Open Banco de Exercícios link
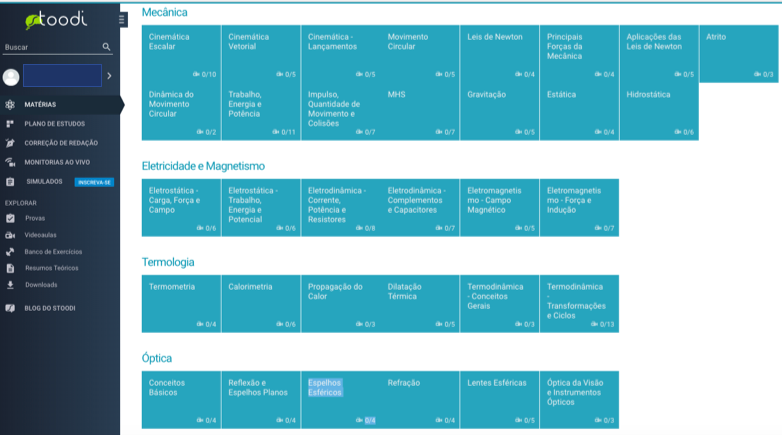 click(53, 252)
